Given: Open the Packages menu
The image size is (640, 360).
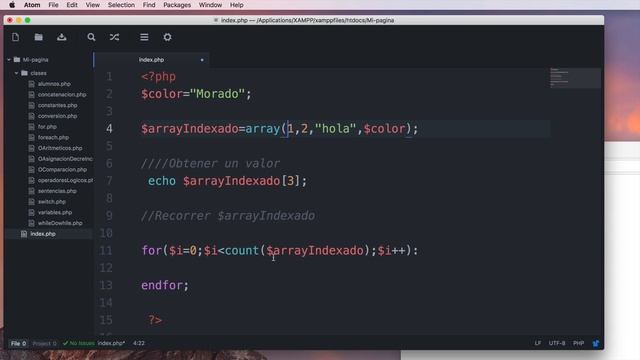Looking at the screenshot, I should click(x=177, y=5).
